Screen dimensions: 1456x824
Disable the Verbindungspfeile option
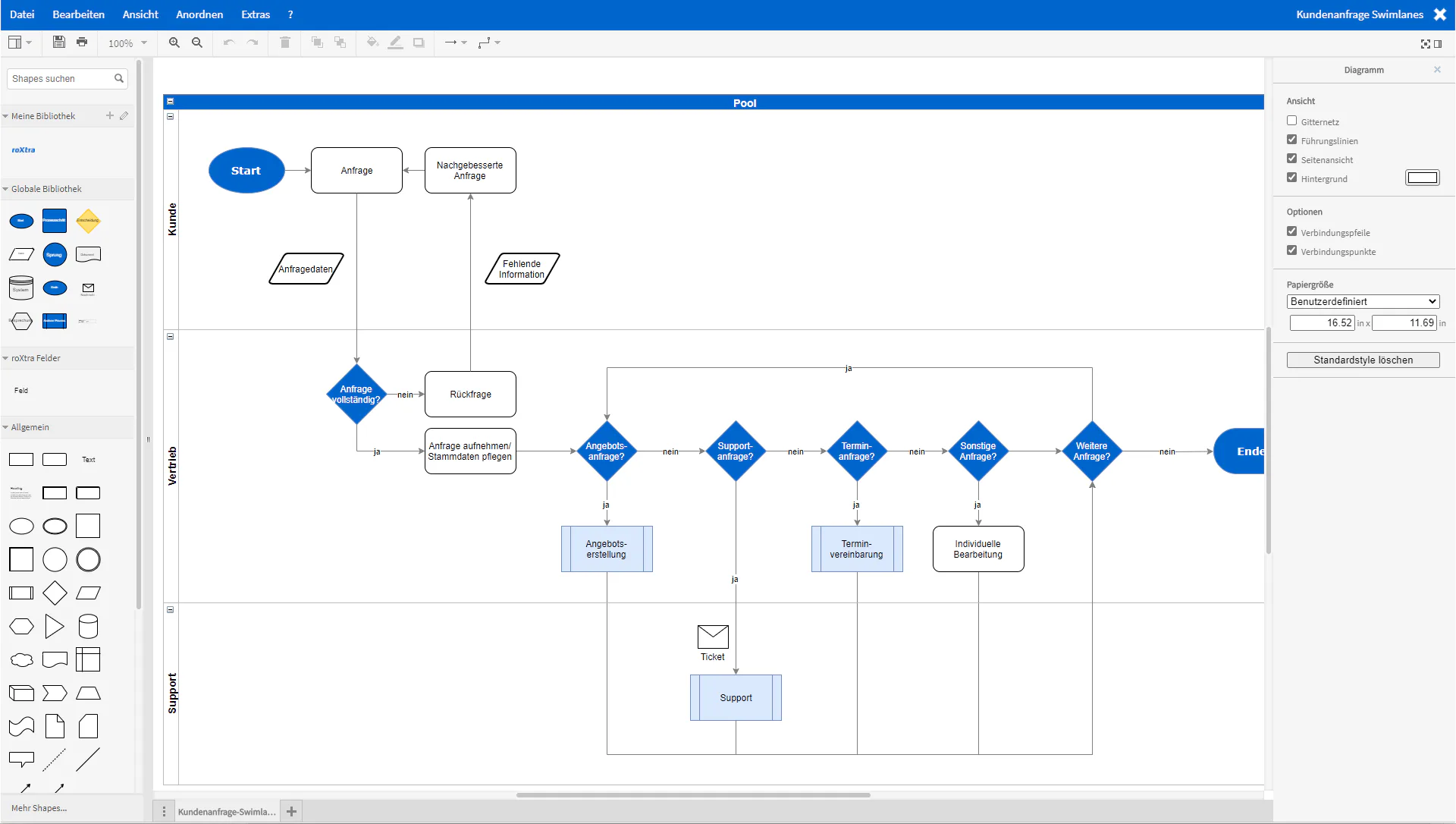tap(1292, 231)
